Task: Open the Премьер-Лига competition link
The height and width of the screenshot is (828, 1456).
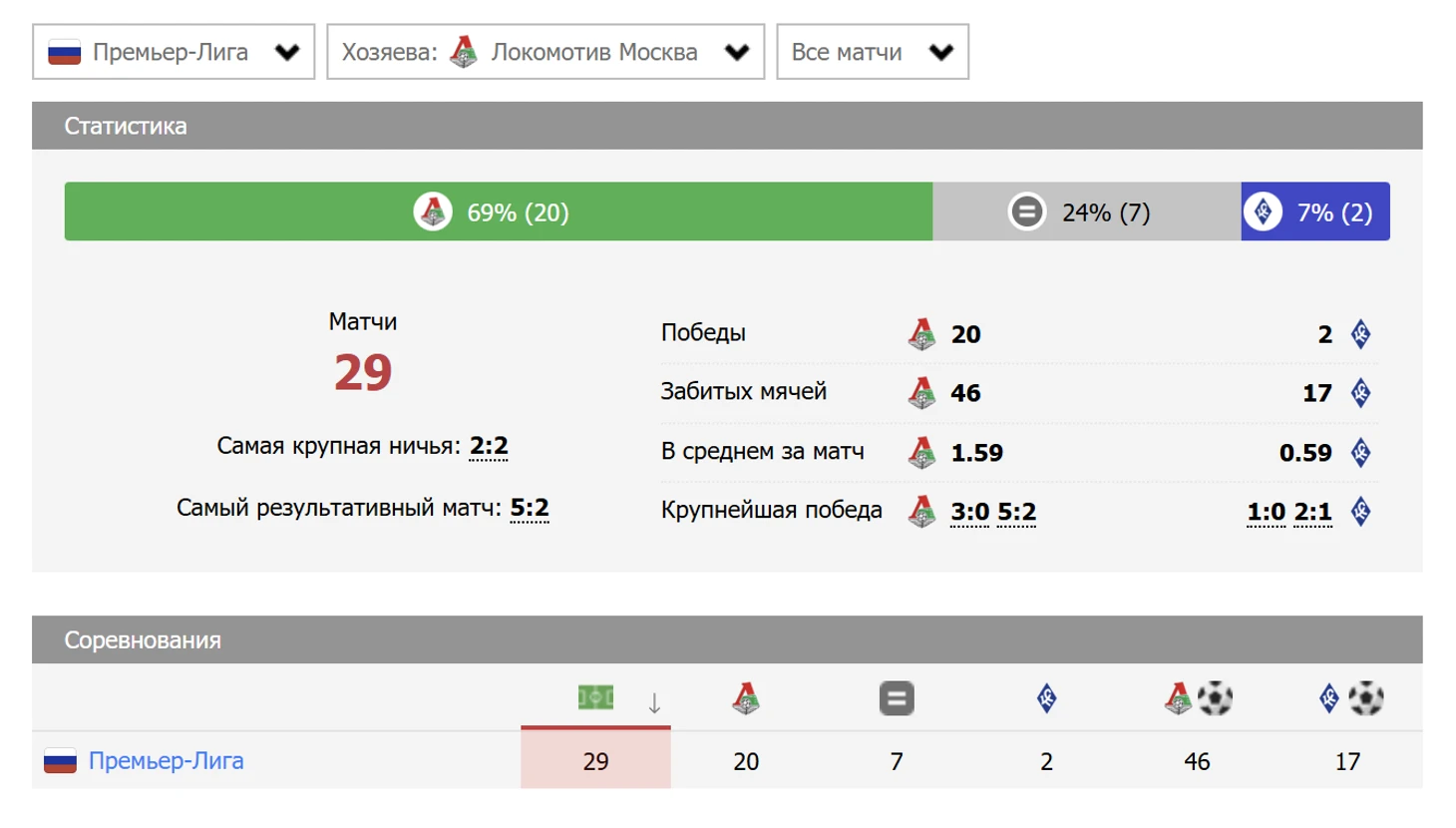Action: (x=167, y=760)
